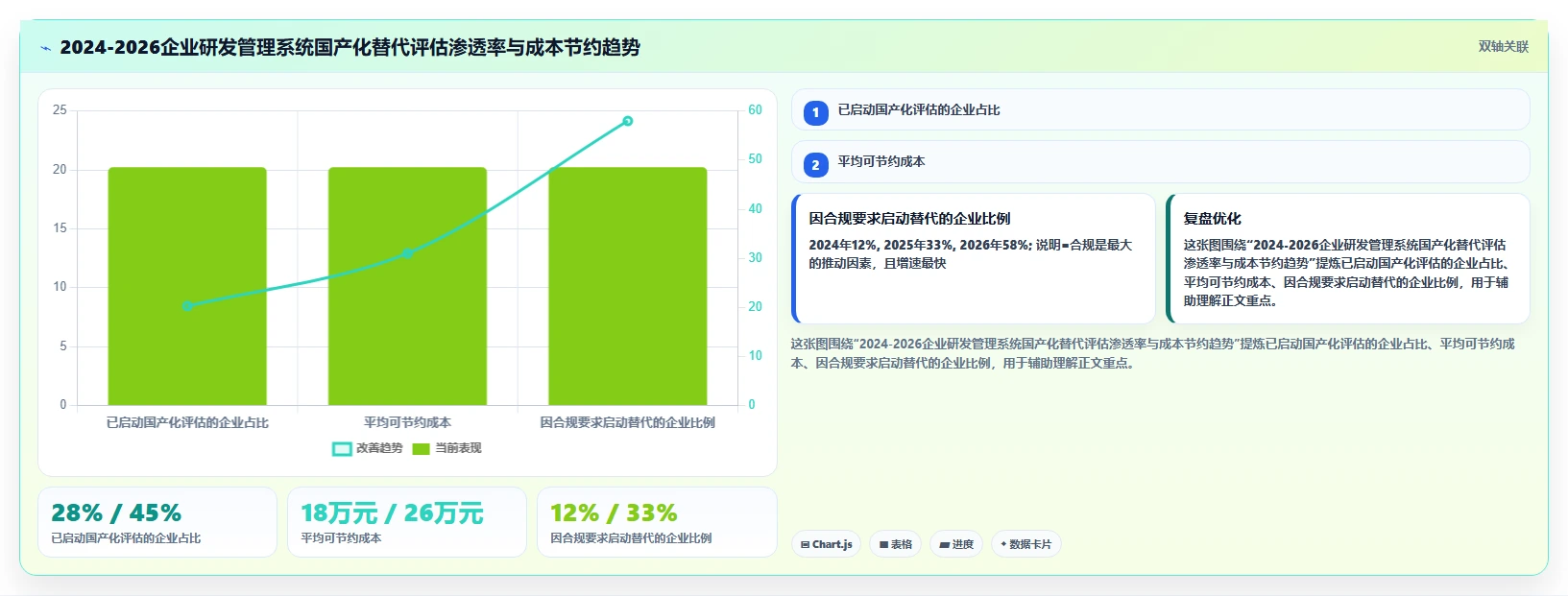Click the 进度 tag
Screen dimensions: 1568x596
click(x=956, y=544)
